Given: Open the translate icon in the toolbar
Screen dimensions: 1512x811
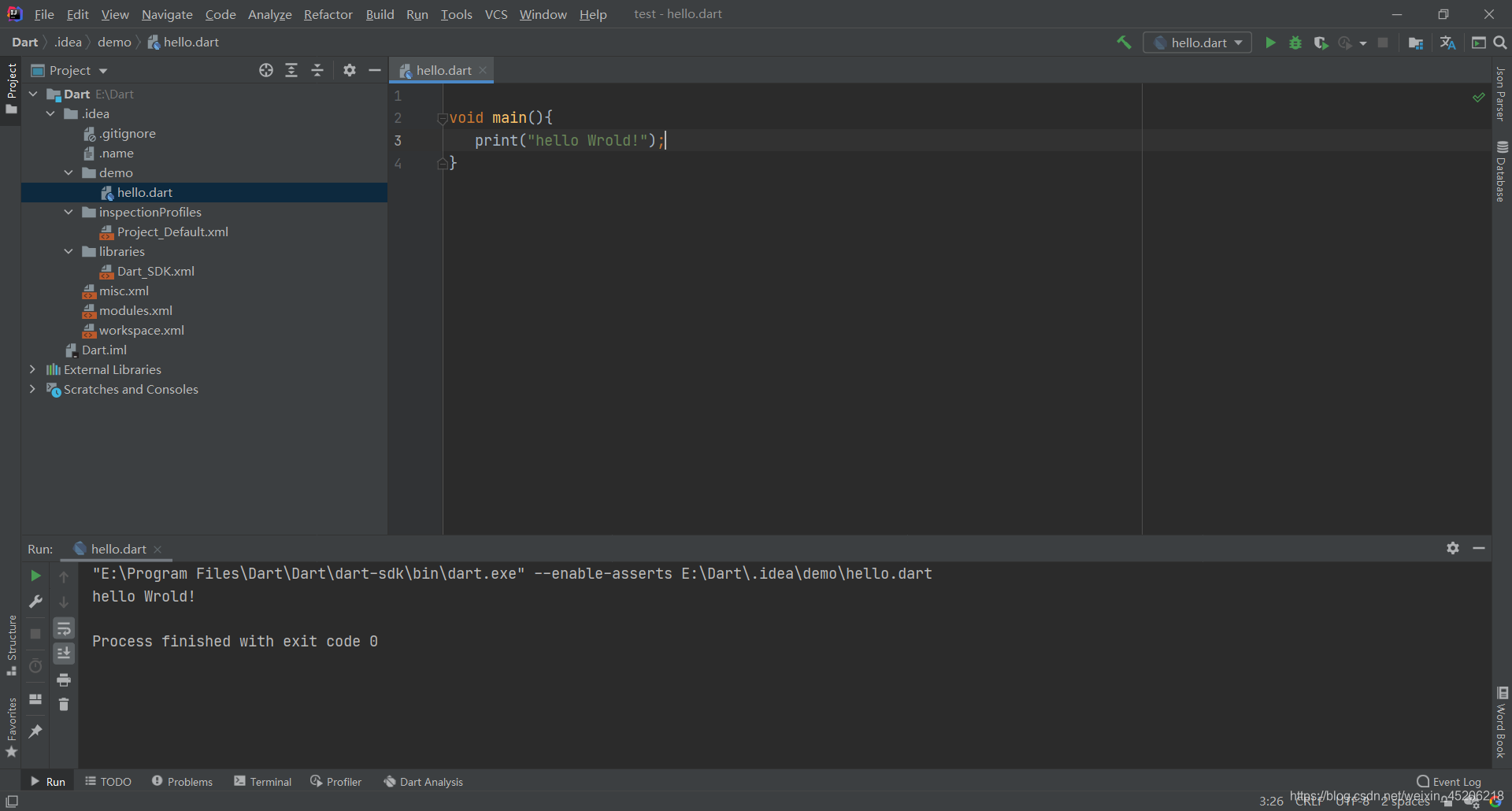Looking at the screenshot, I should click(1447, 43).
